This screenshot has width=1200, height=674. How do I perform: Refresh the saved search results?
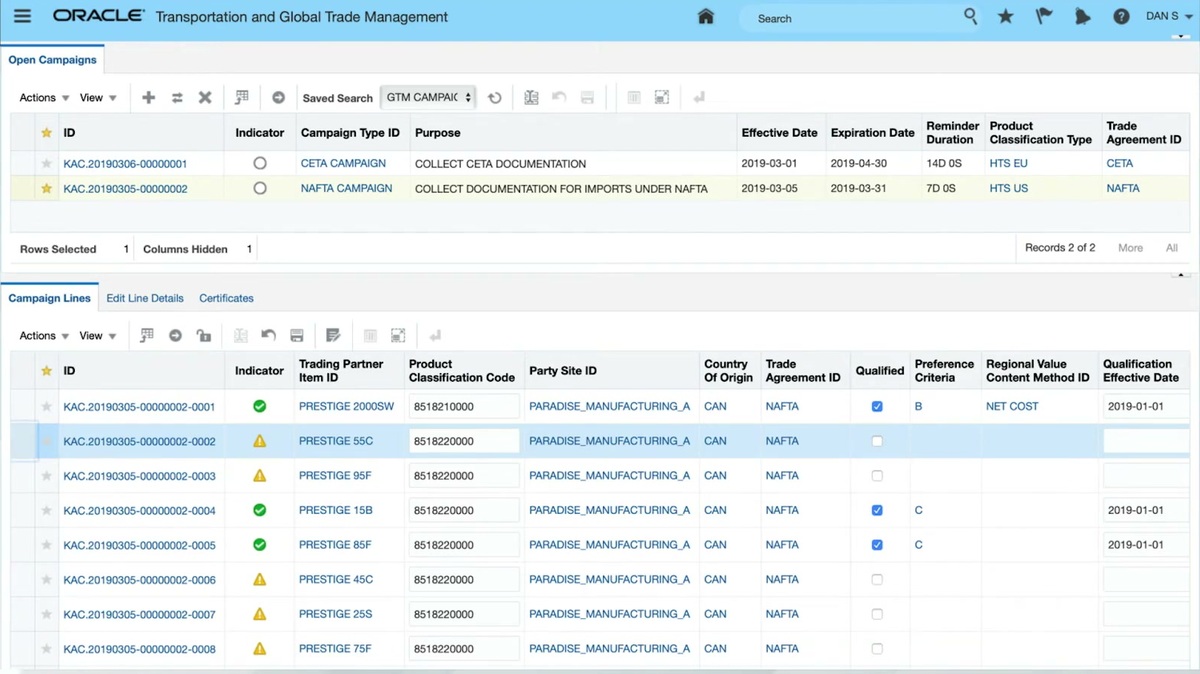(495, 98)
